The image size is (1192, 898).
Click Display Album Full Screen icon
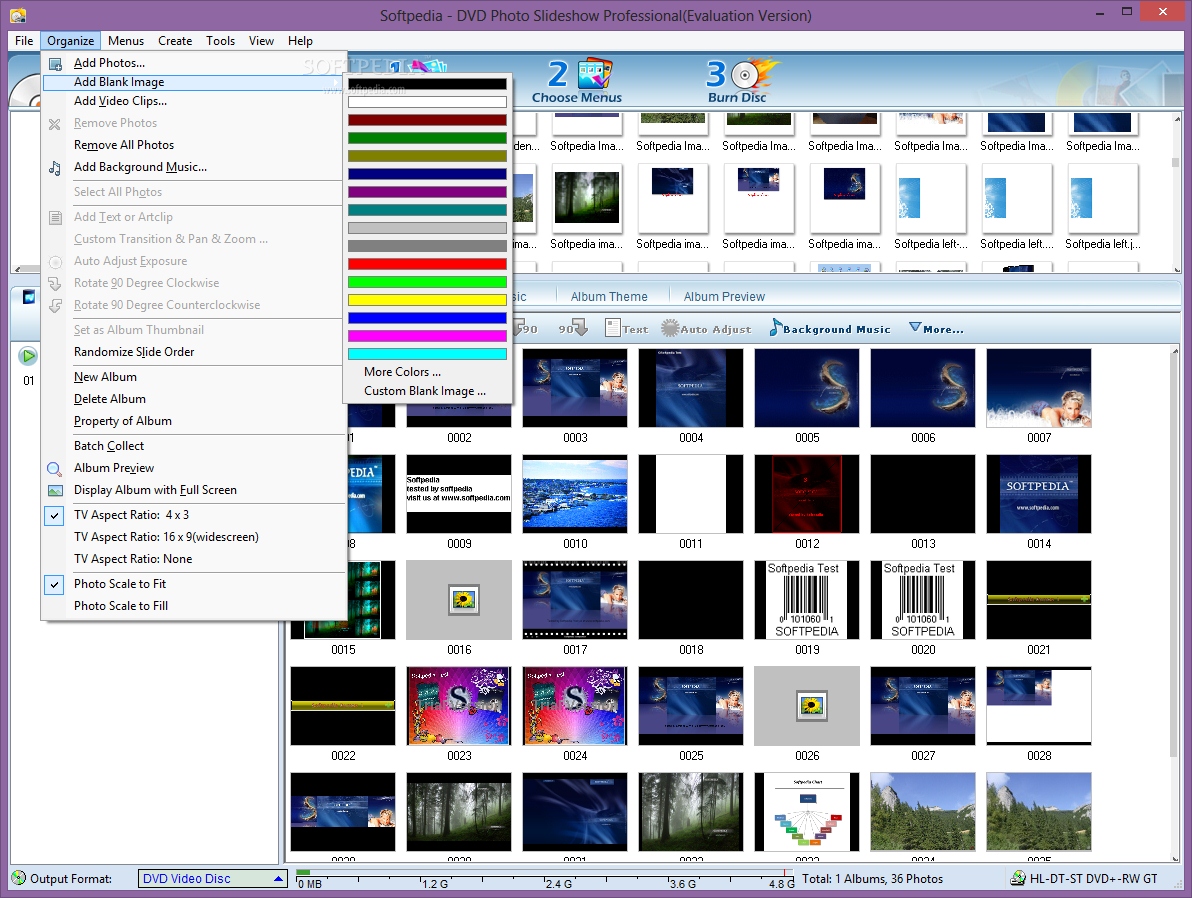[x=55, y=490]
